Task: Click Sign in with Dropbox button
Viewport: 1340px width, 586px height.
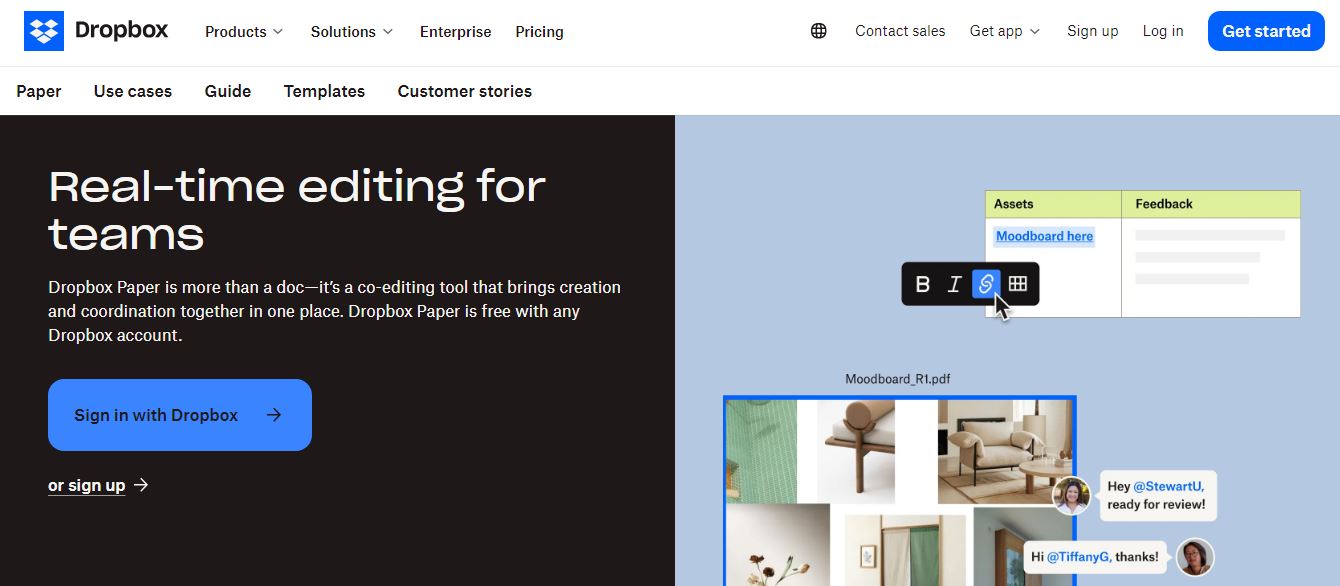Action: click(x=180, y=415)
